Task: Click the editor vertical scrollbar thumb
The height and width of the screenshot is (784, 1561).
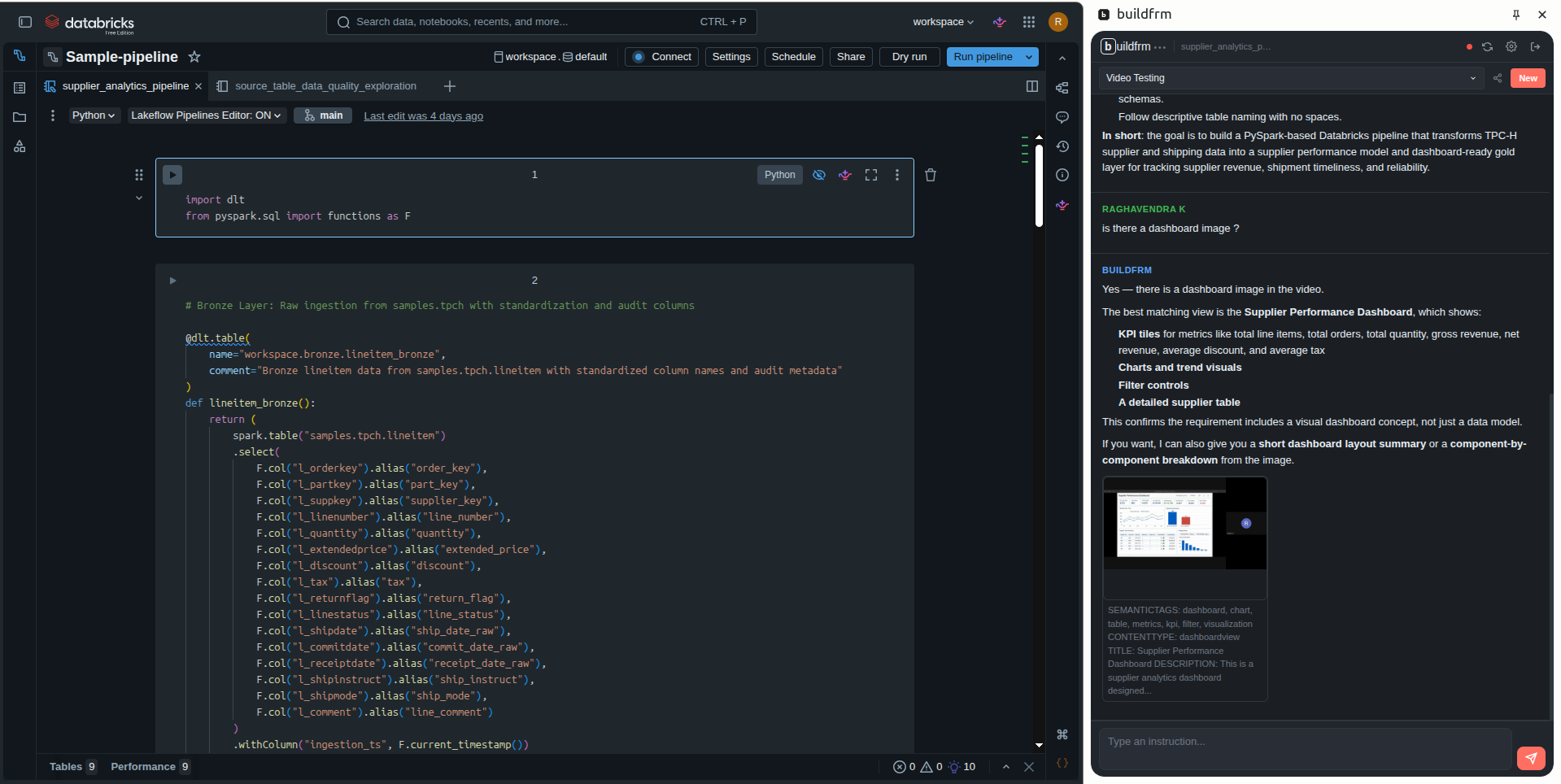Action: pos(1039,185)
